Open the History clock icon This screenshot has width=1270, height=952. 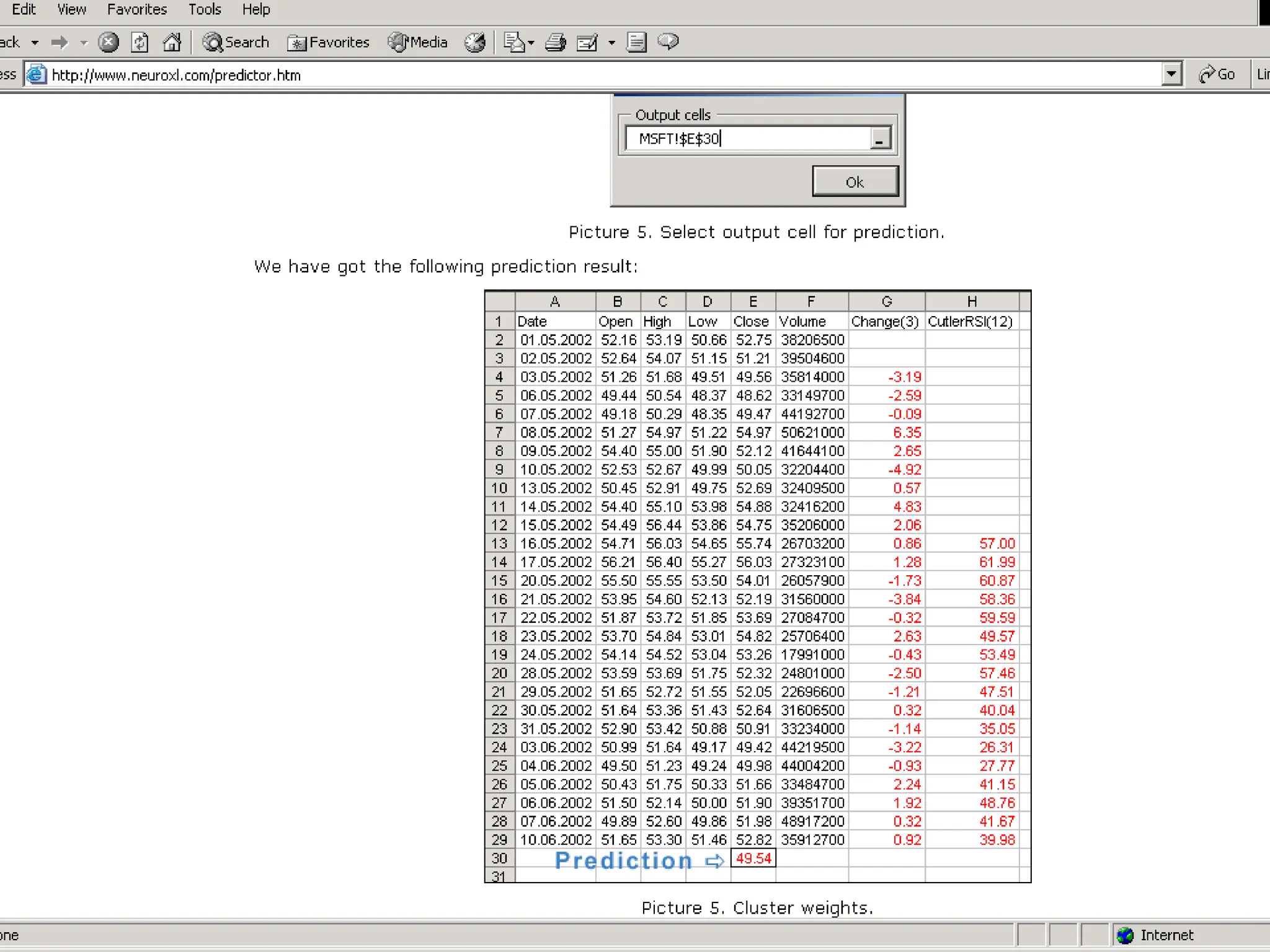click(475, 42)
